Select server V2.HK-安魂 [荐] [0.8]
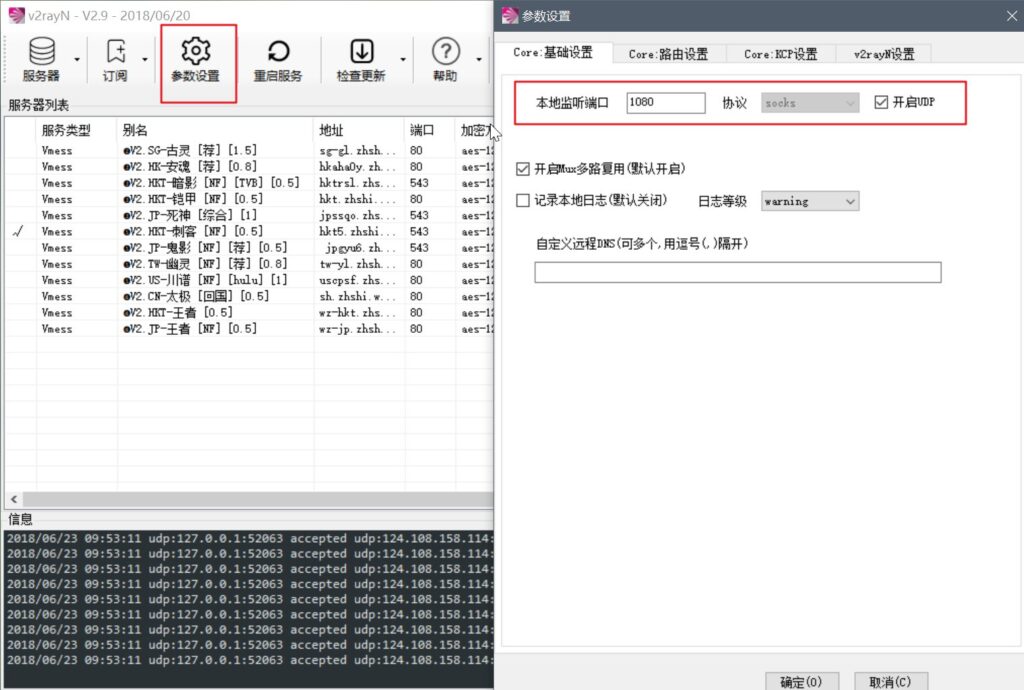1024x690 pixels. (190, 166)
